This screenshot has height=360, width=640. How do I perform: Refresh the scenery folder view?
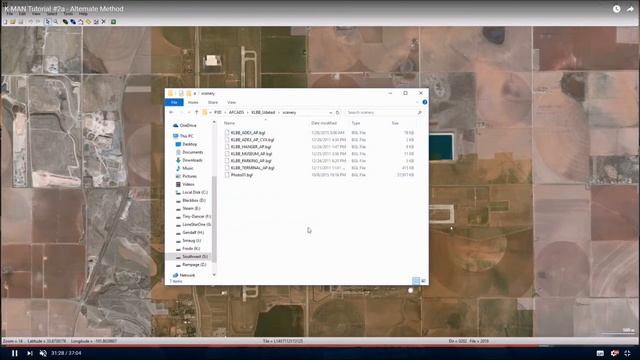pyautogui.click(x=337, y=112)
